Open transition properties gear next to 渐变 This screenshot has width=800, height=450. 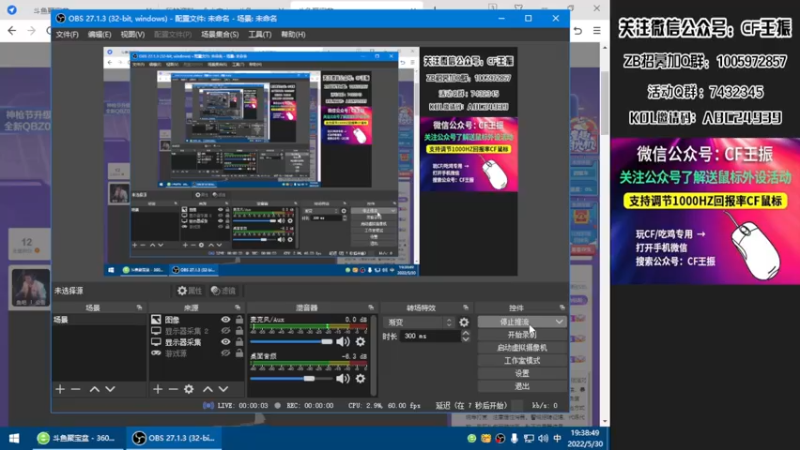[x=464, y=322]
